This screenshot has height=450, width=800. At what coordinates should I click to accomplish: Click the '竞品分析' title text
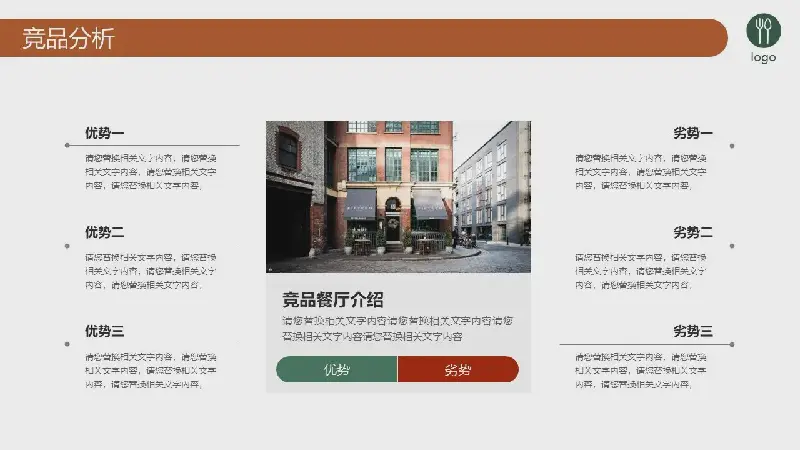pyautogui.click(x=68, y=38)
